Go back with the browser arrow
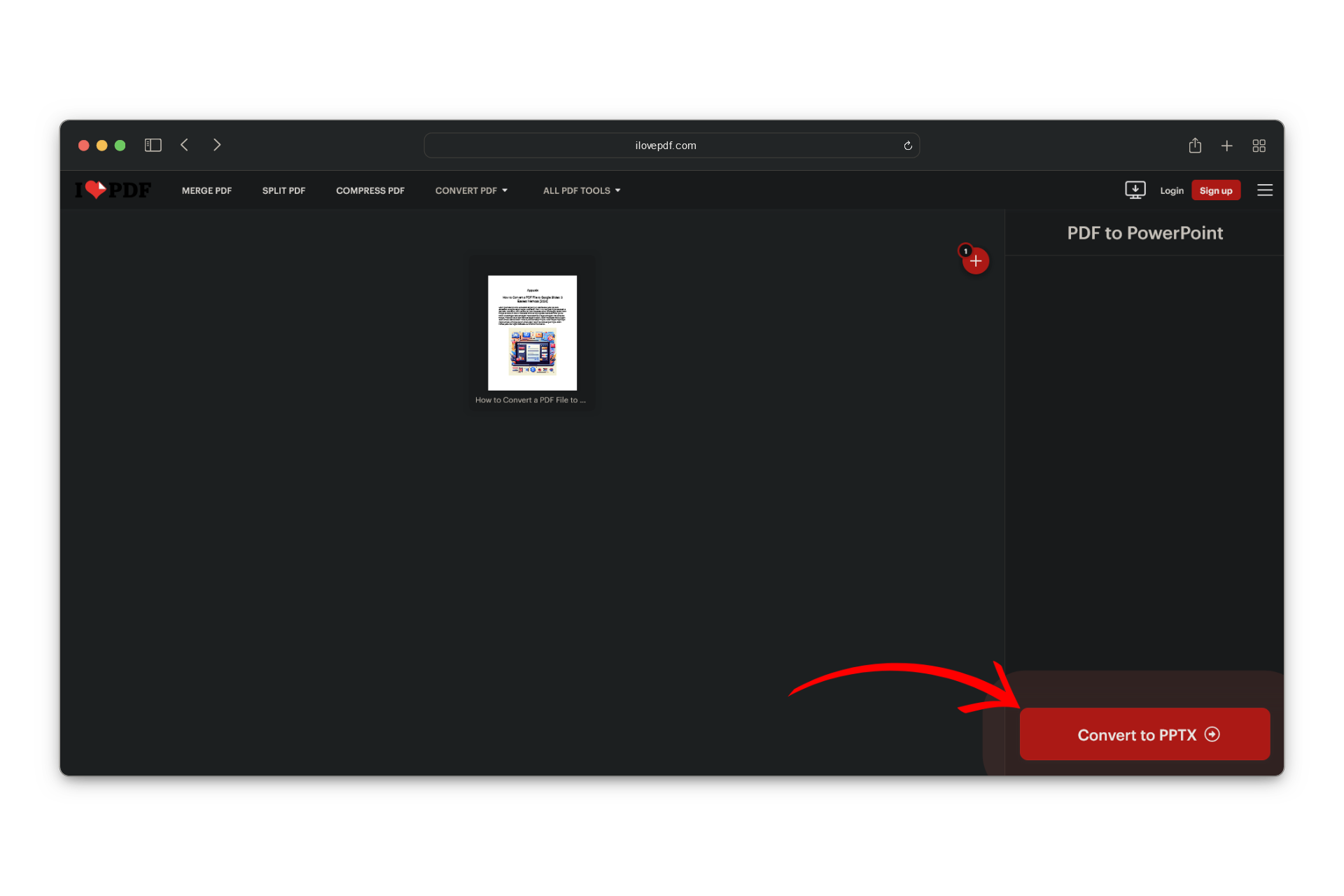Screen dimensions: 1344x896 point(185,145)
